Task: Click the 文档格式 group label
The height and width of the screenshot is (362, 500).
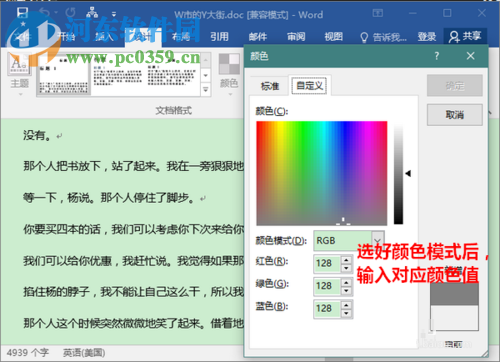Action: click(x=173, y=110)
